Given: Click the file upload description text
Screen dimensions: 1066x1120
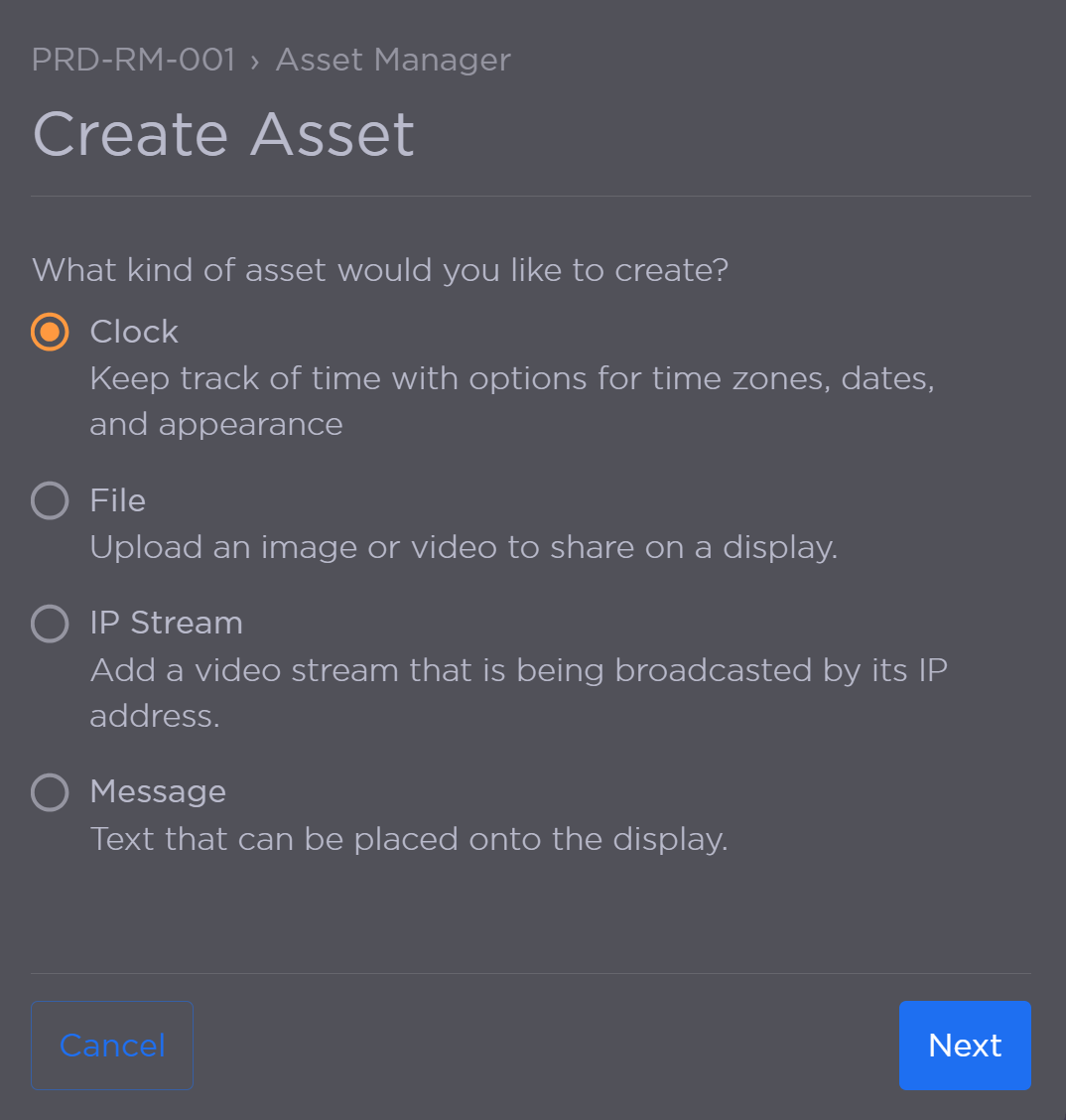Looking at the screenshot, I should pyautogui.click(x=463, y=547).
